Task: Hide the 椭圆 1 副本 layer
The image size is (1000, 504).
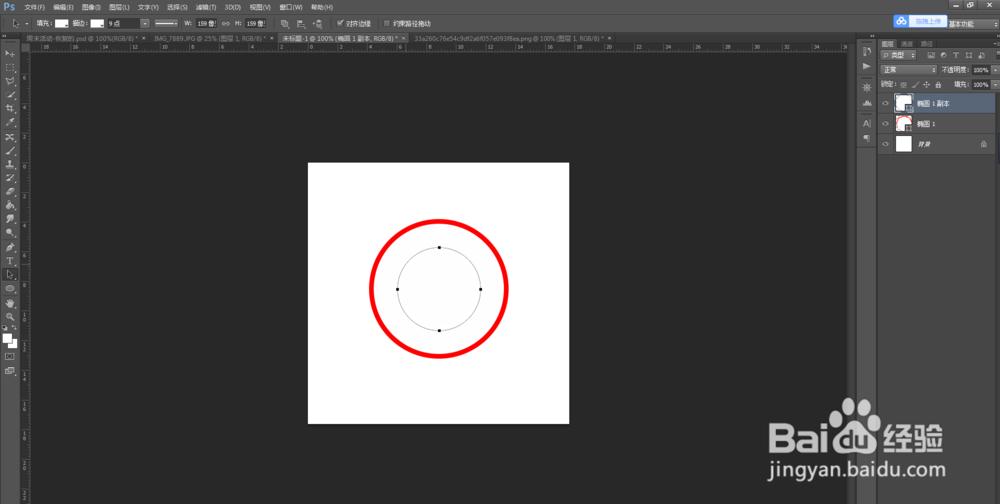Action: [x=885, y=103]
